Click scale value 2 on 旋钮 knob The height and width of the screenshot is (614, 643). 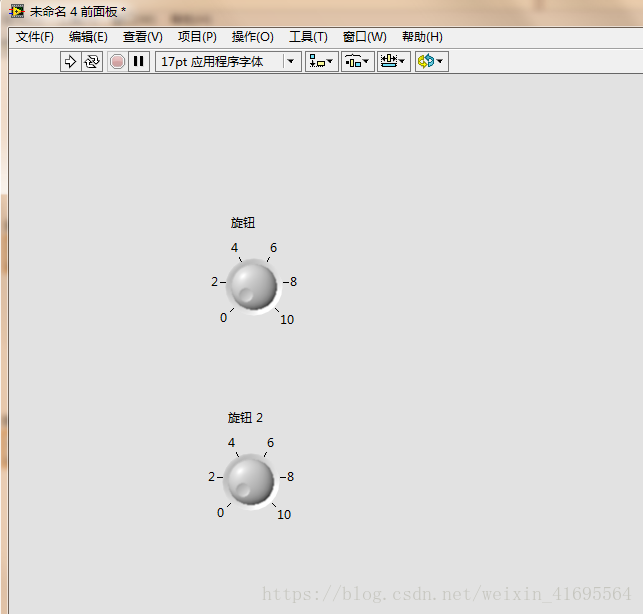(214, 282)
